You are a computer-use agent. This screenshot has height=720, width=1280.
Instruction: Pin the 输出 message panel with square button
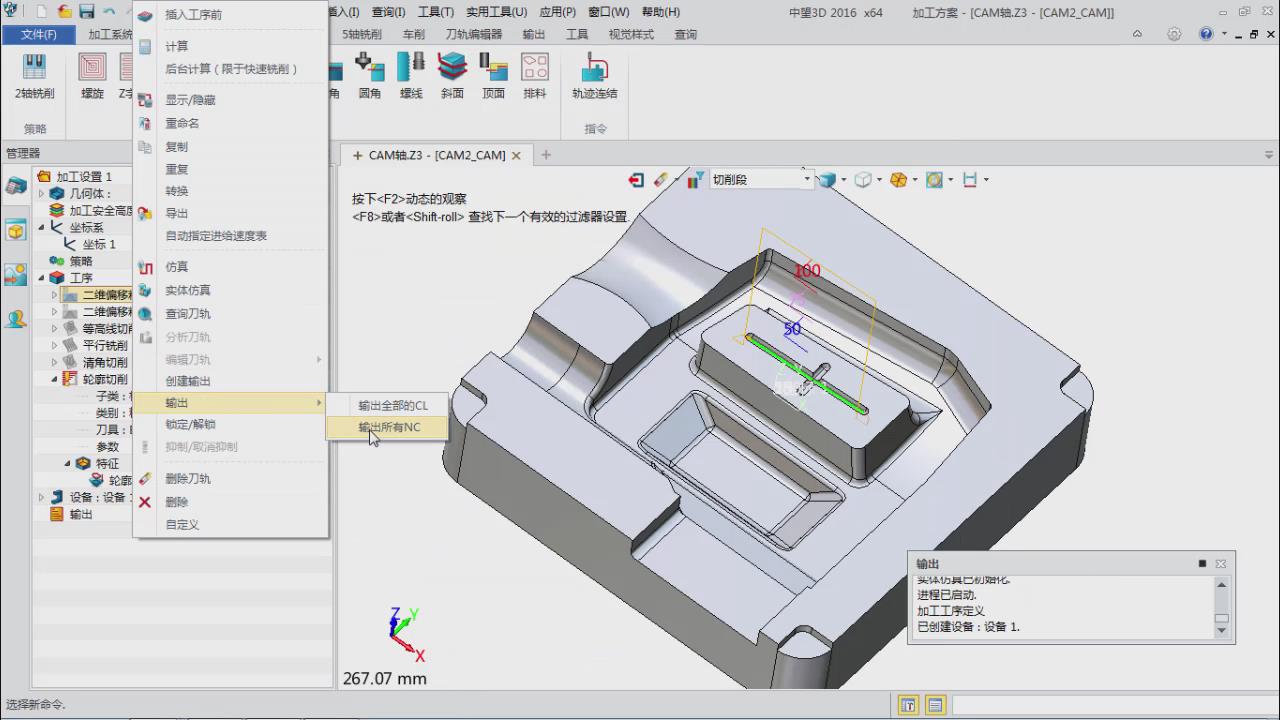click(x=1202, y=564)
